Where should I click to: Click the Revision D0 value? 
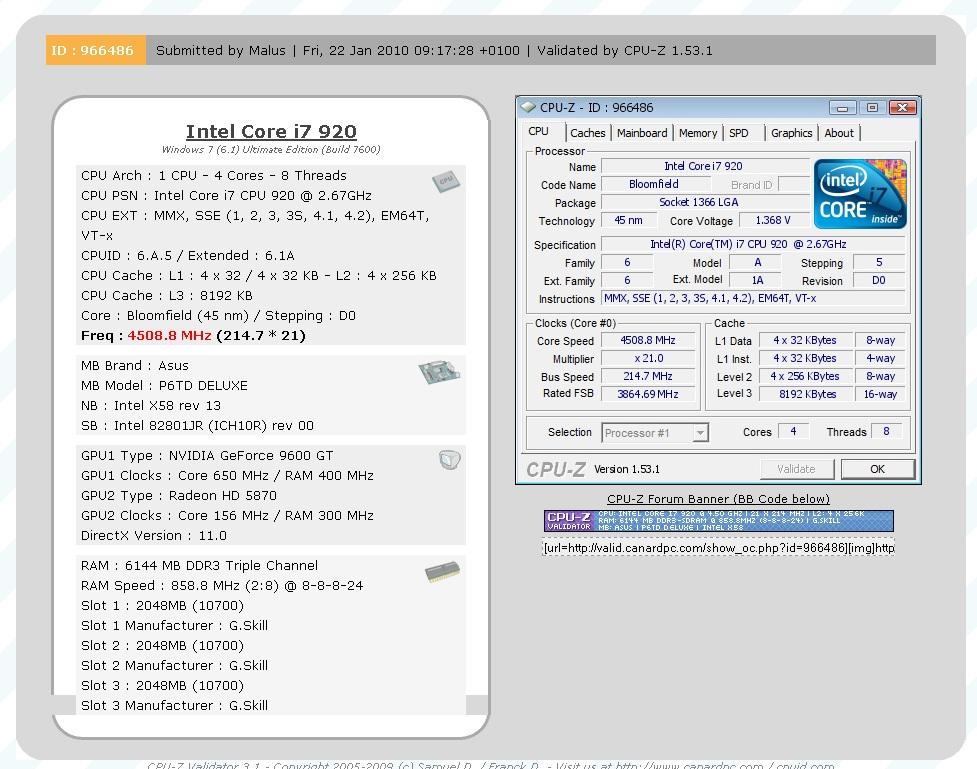point(879,280)
